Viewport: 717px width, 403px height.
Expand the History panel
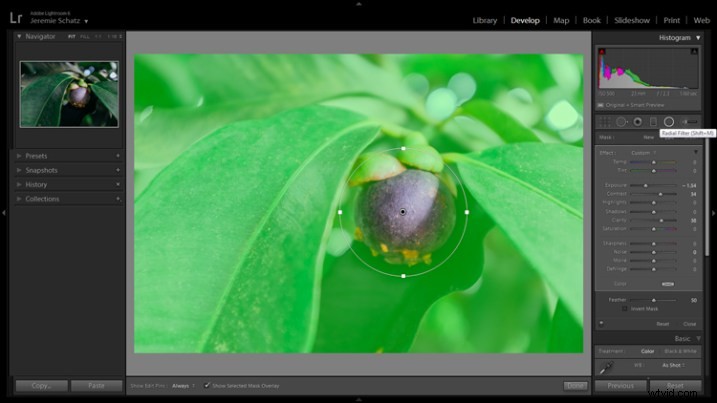click(x=19, y=184)
